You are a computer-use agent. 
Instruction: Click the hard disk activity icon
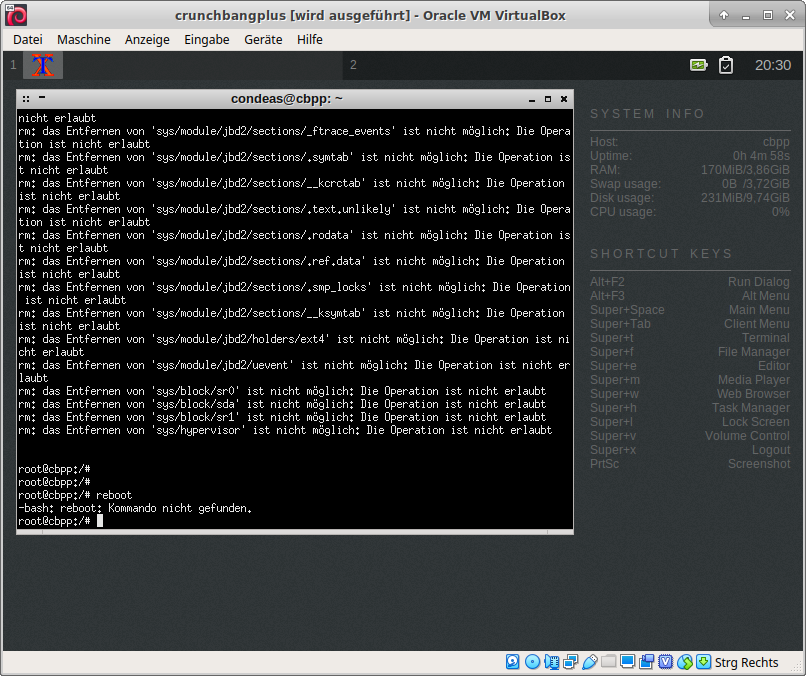513,662
